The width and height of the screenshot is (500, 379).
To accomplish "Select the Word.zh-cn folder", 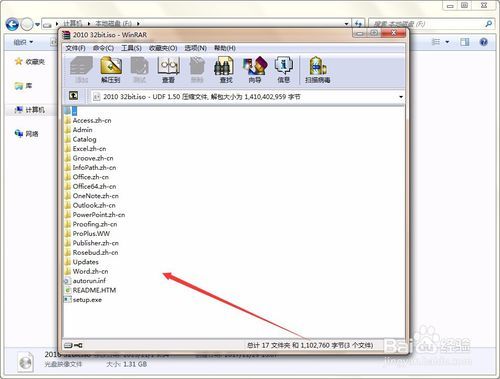I will (x=87, y=271).
